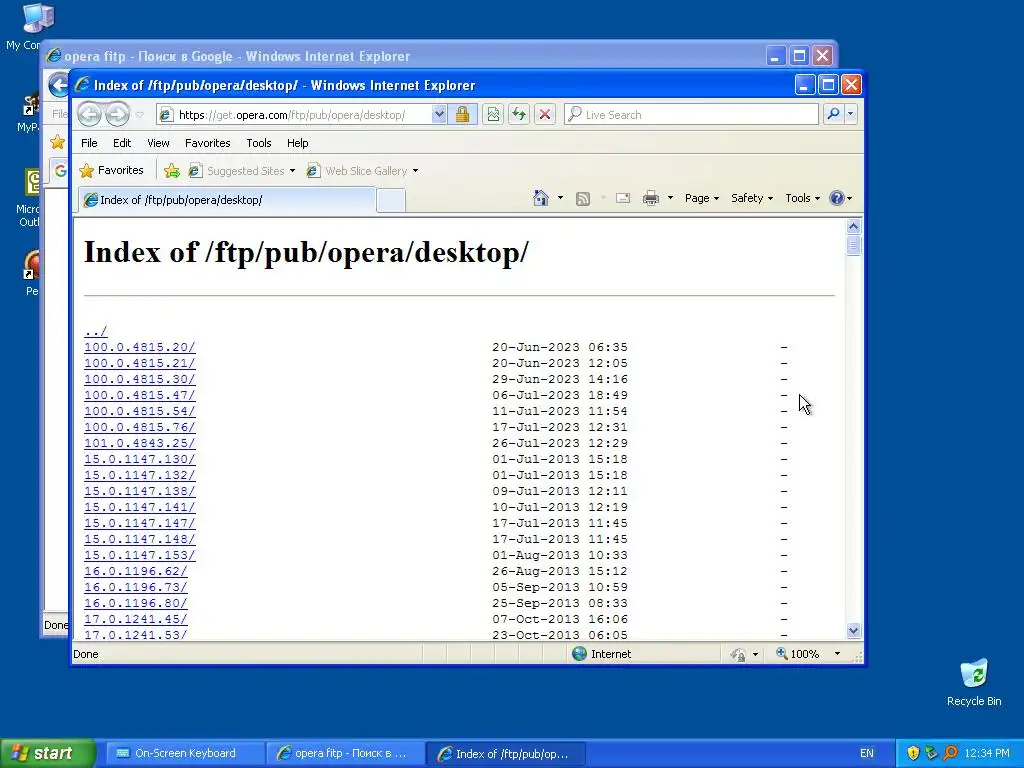Viewport: 1024px width, 768px height.
Task: Click the Favorites star button
Action: pos(111,170)
